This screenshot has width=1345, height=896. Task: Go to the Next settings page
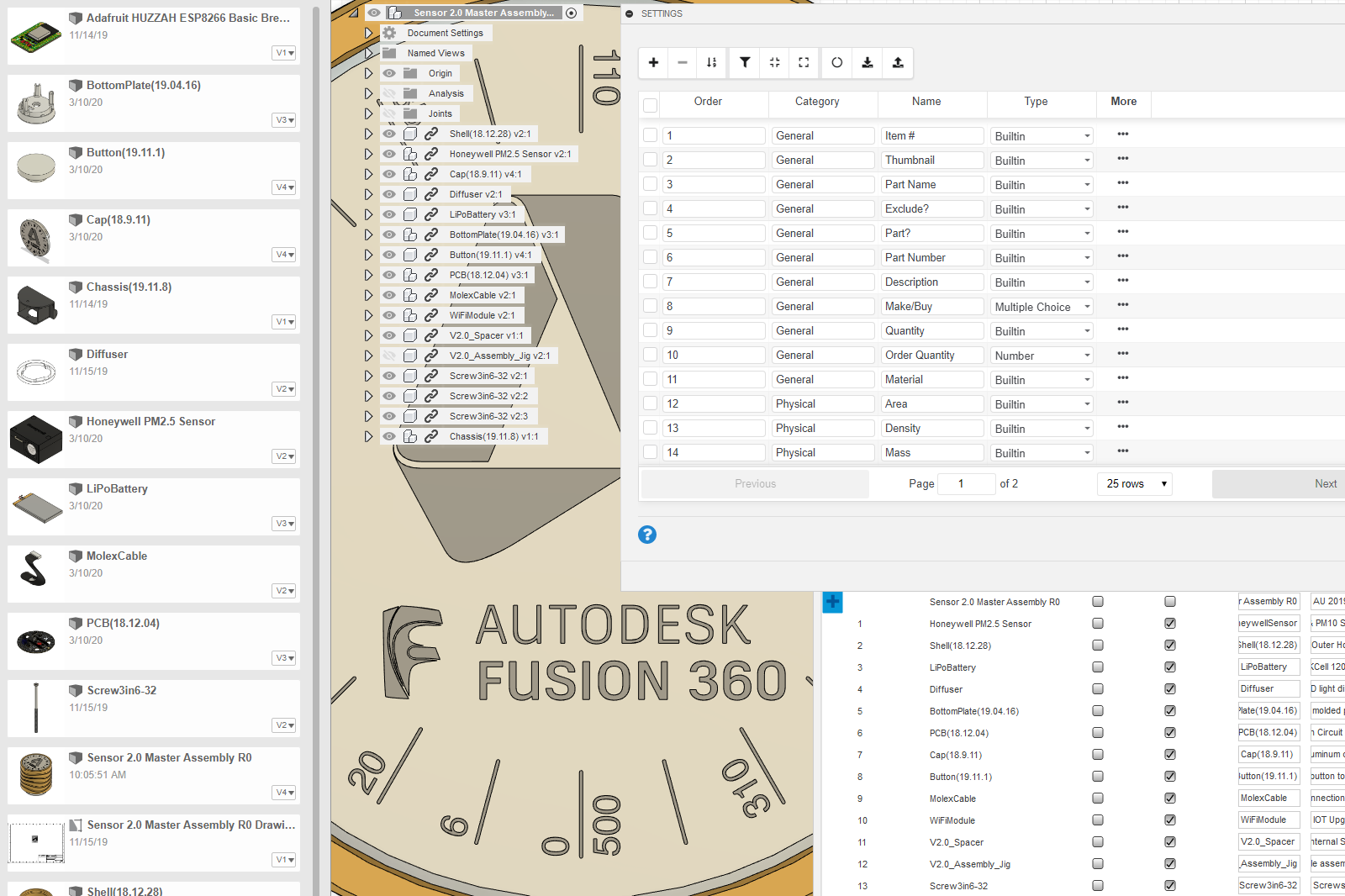point(1279,483)
